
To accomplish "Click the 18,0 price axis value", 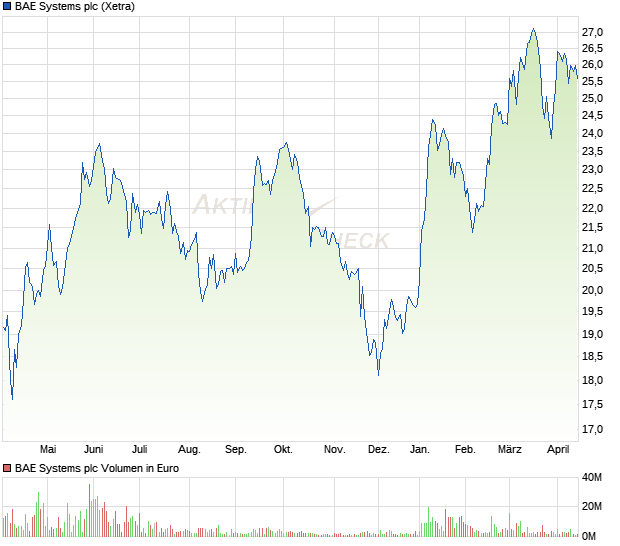I will pos(592,381).
